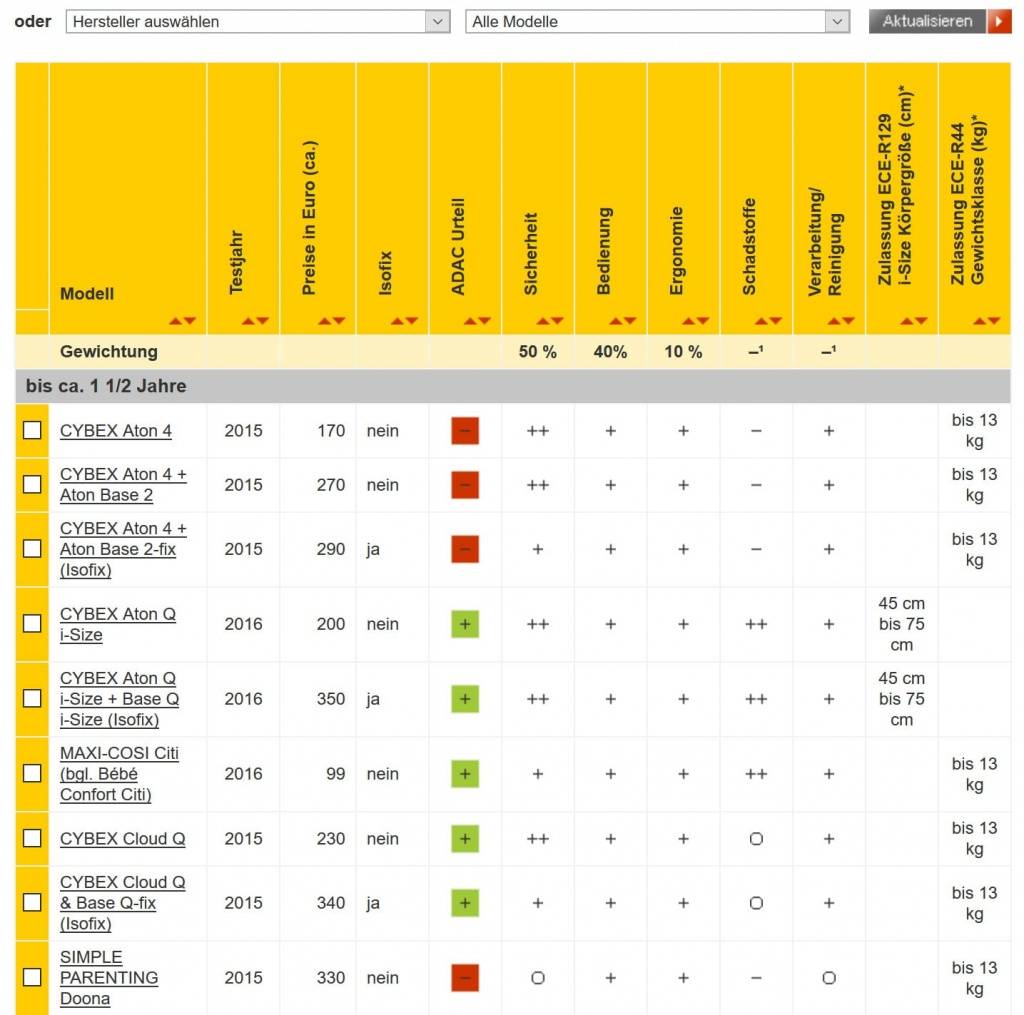Click the up sort arrow under Ergonomie
Image resolution: width=1024 pixels, height=1015 pixels.
(688, 321)
